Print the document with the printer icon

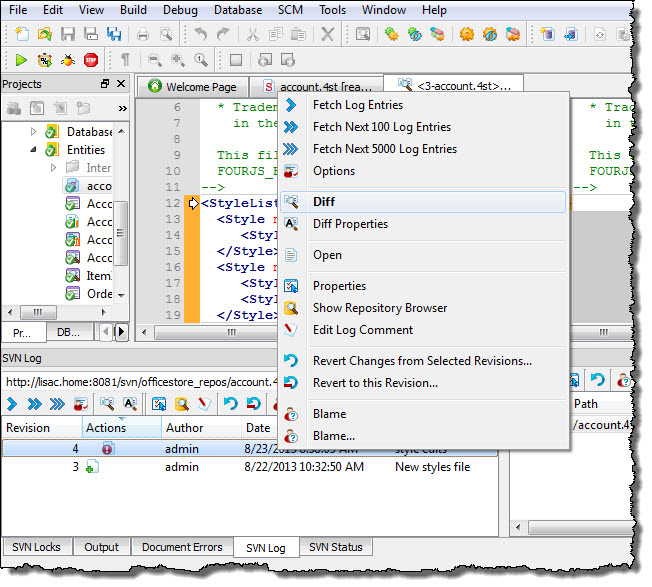(x=143, y=35)
